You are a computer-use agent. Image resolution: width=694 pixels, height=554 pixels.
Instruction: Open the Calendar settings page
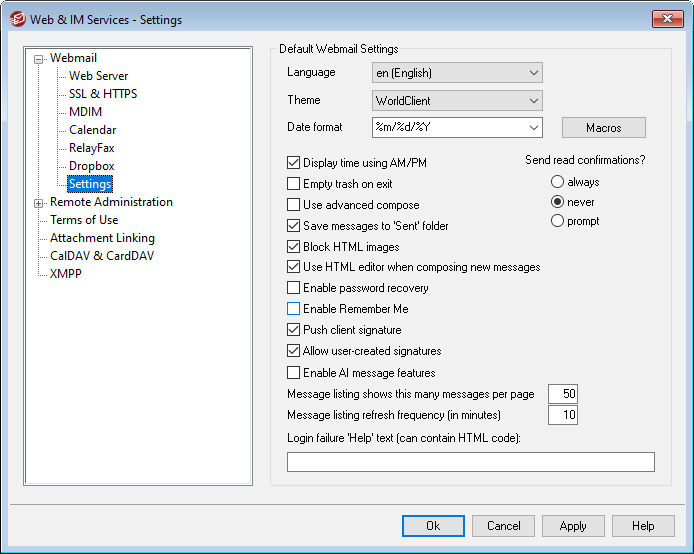click(x=92, y=130)
